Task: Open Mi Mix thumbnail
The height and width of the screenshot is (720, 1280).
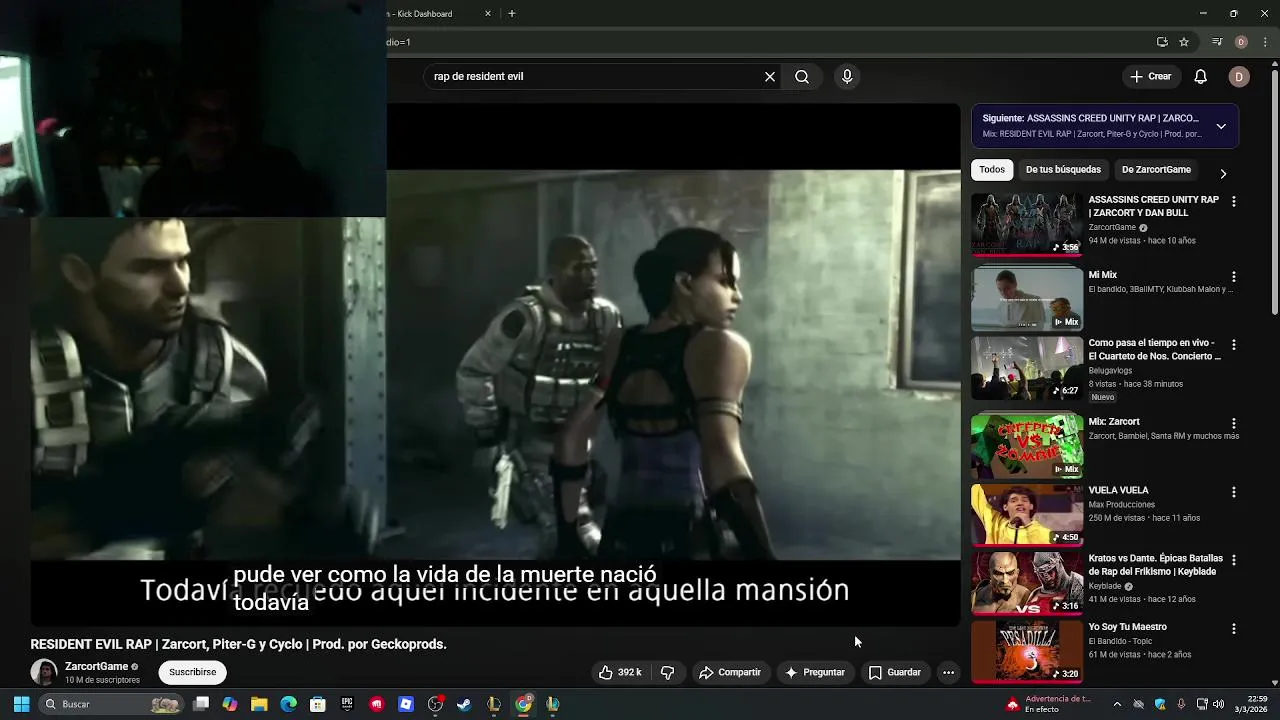Action: click(1027, 299)
